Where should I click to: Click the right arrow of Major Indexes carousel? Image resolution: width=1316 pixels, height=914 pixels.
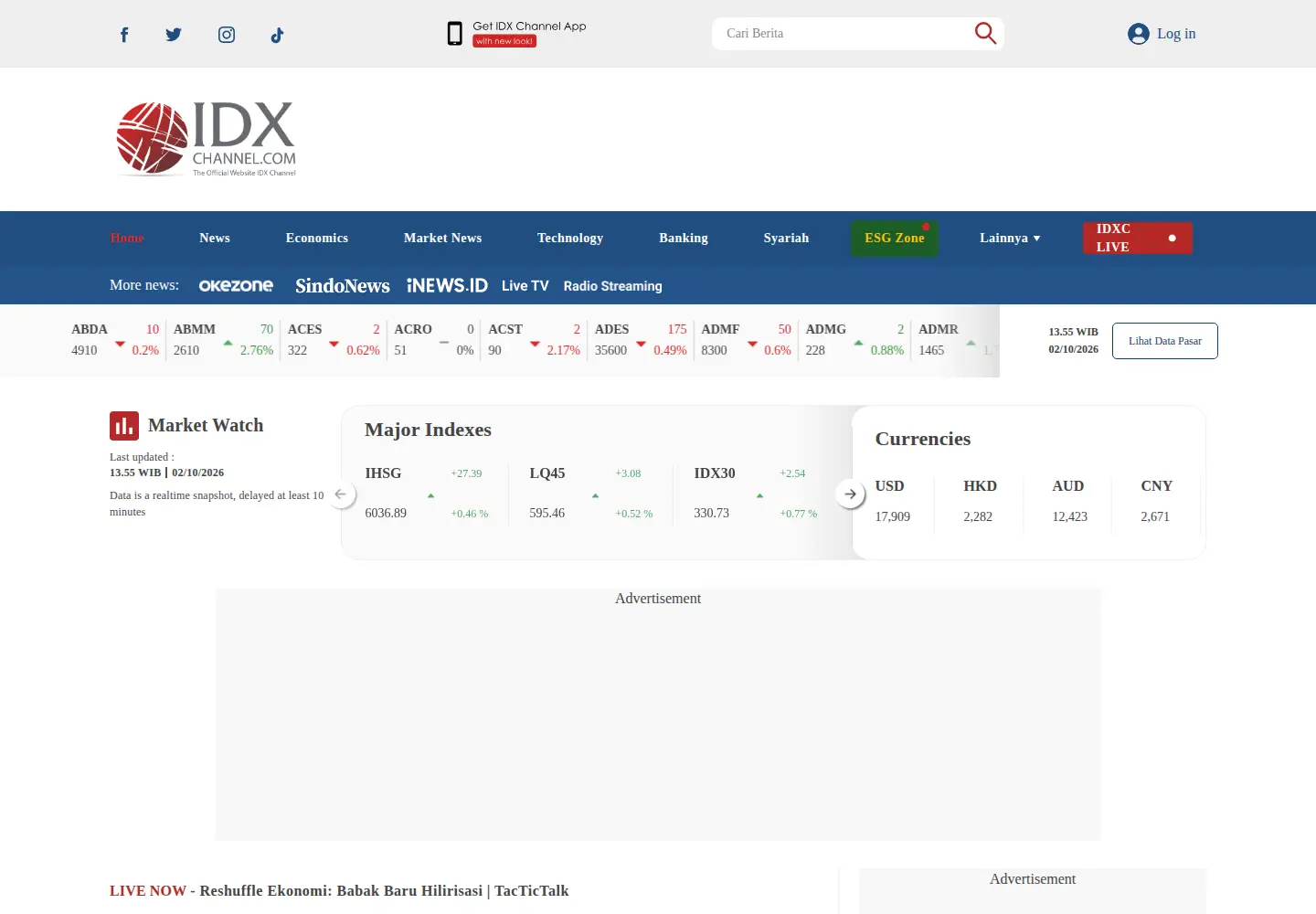pyautogui.click(x=850, y=494)
